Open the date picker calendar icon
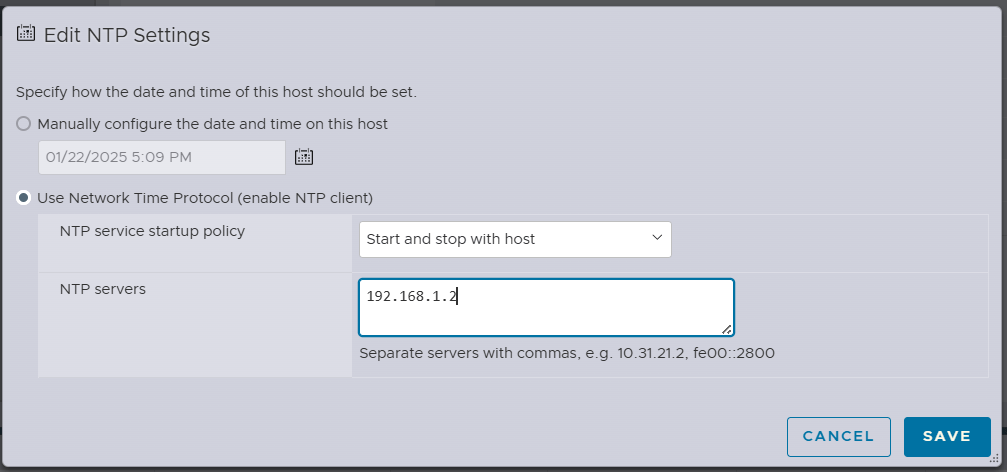Image resolution: width=1007 pixels, height=472 pixels. (x=305, y=156)
